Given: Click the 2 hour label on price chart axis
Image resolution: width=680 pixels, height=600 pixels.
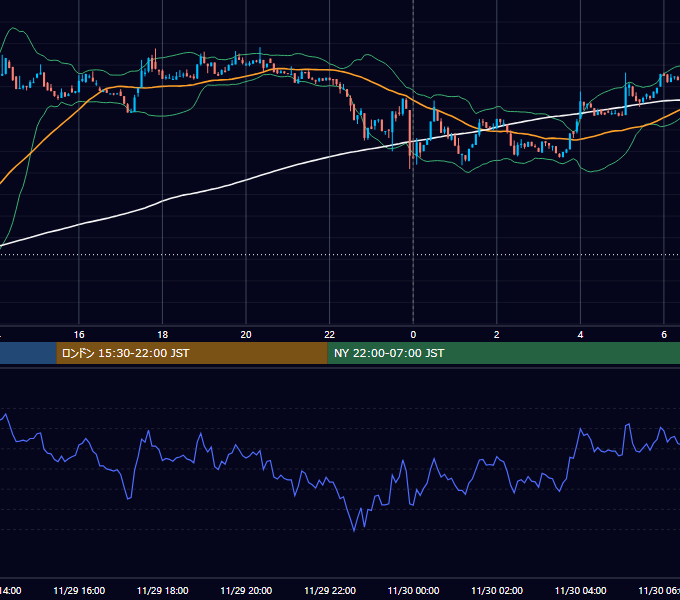Looking at the screenshot, I should [497, 335].
